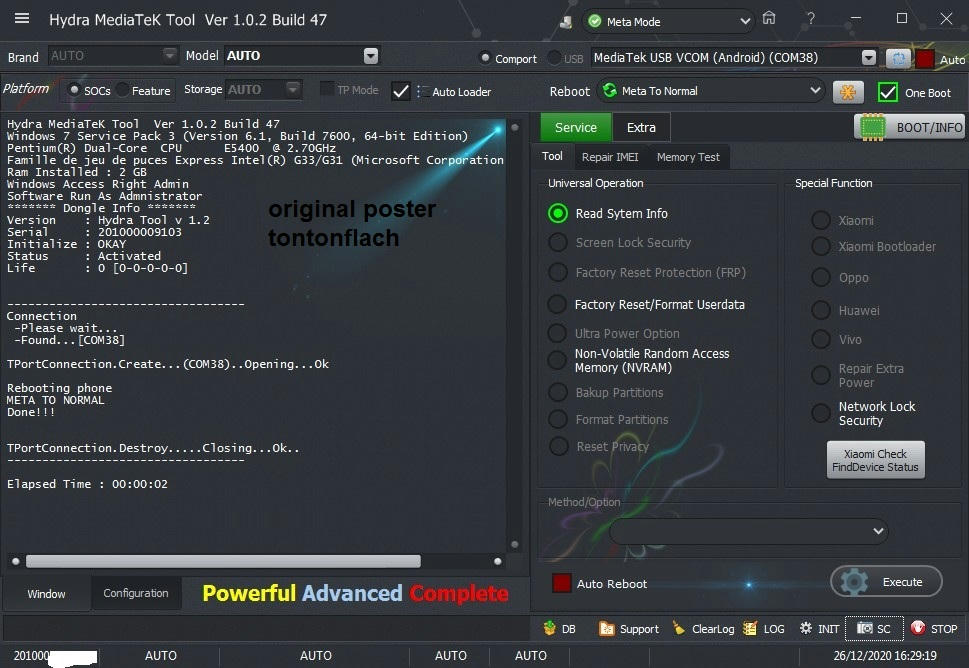
Task: Open the help question mark icon
Action: click(x=811, y=19)
